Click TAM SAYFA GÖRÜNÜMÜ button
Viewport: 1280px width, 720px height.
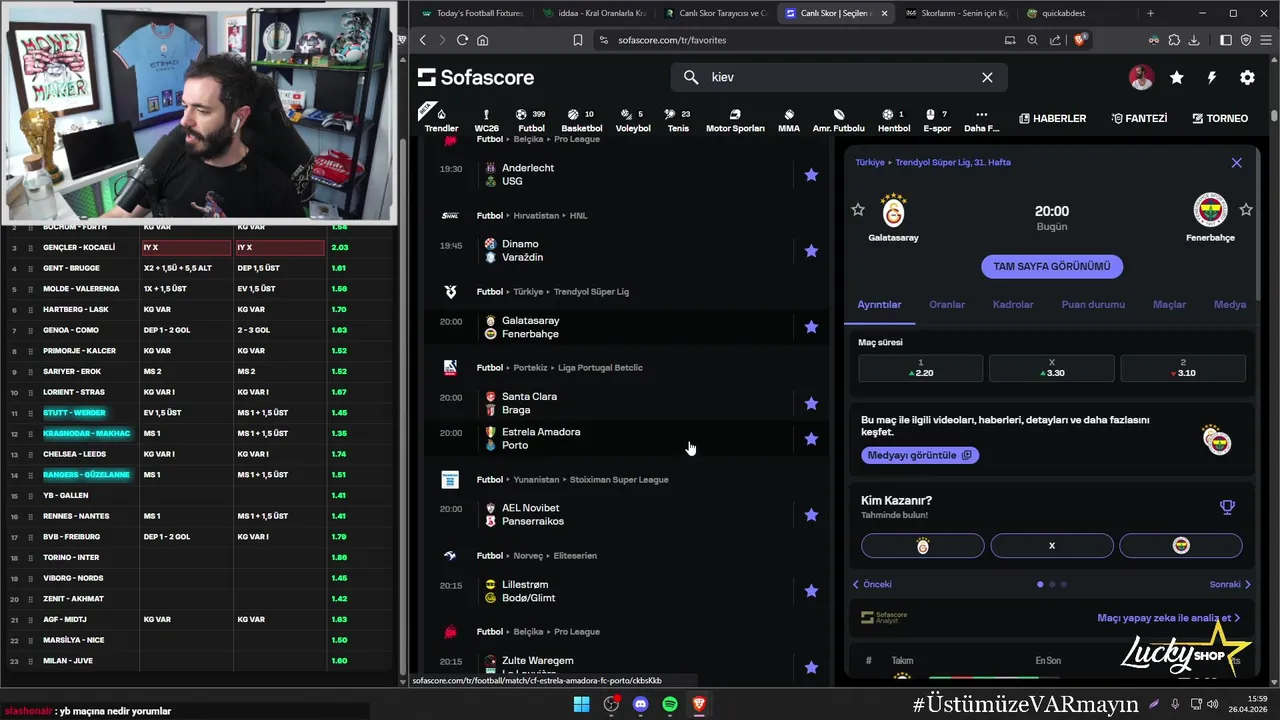[x=1052, y=266]
